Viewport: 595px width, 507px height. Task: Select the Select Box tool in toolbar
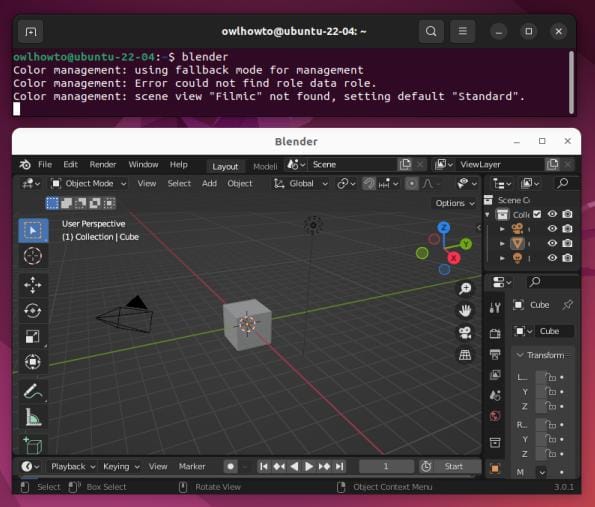coord(33,230)
